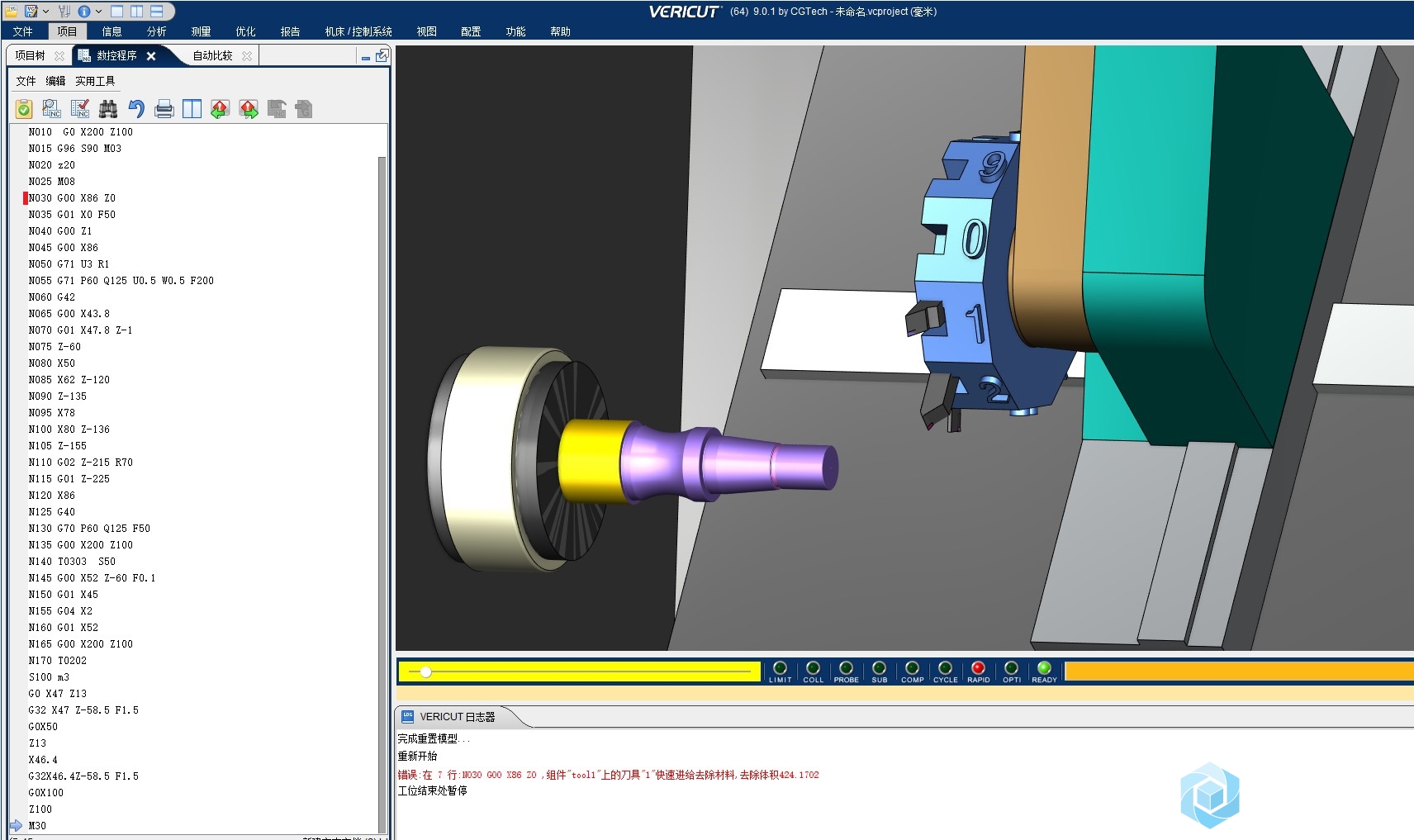Switch to two horizontal views layout
Screen dimensions: 1414x840
(x=156, y=11)
